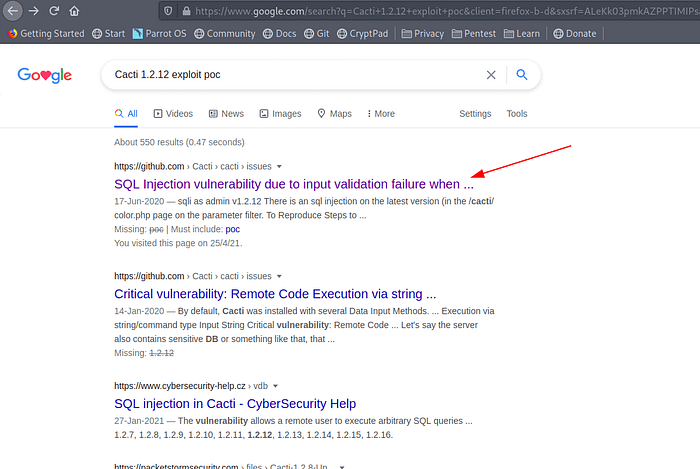Switch to the Maps tab
This screenshot has height=469, width=700.
(334, 114)
